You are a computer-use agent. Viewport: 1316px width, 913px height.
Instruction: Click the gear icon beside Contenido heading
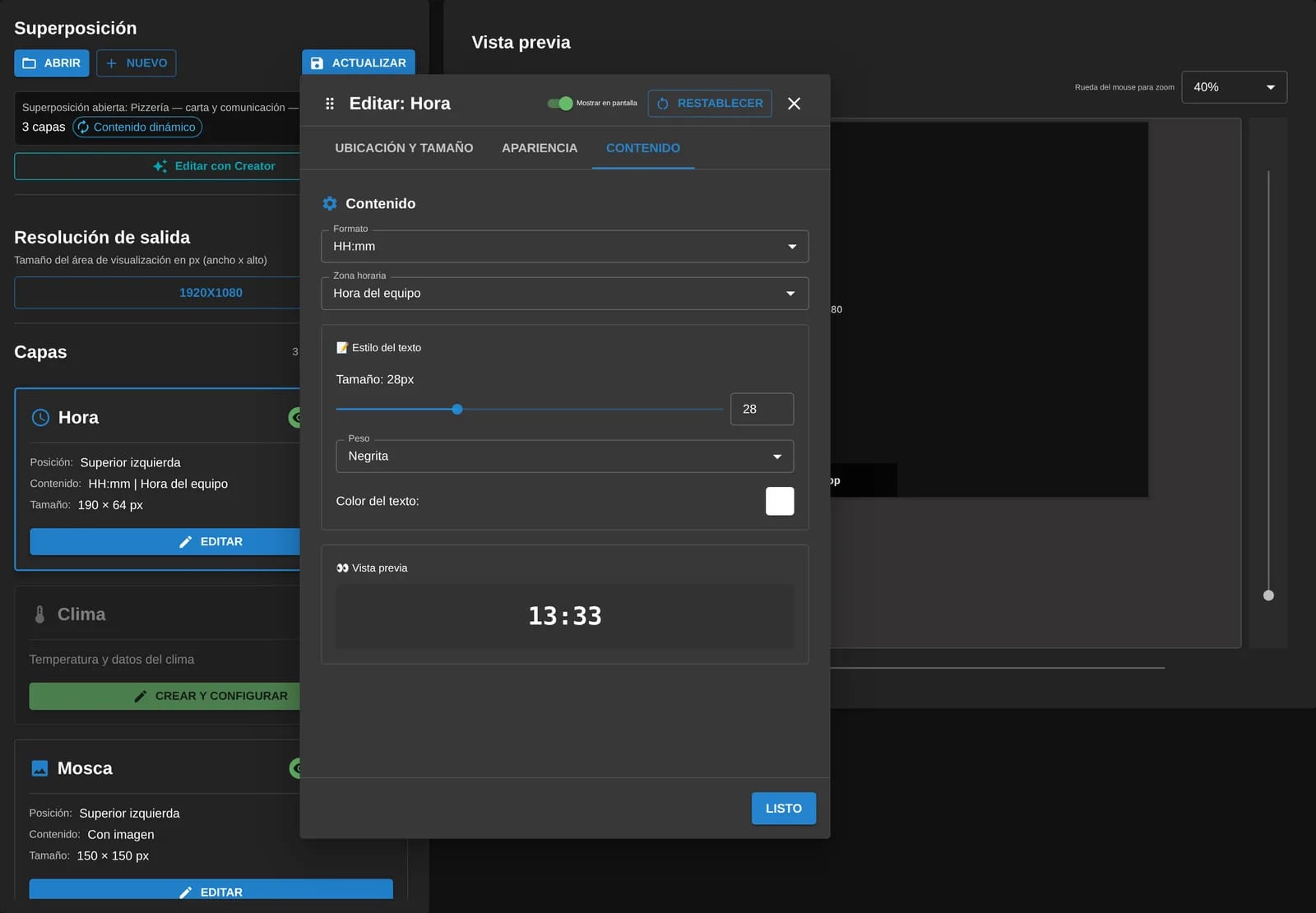[330, 203]
